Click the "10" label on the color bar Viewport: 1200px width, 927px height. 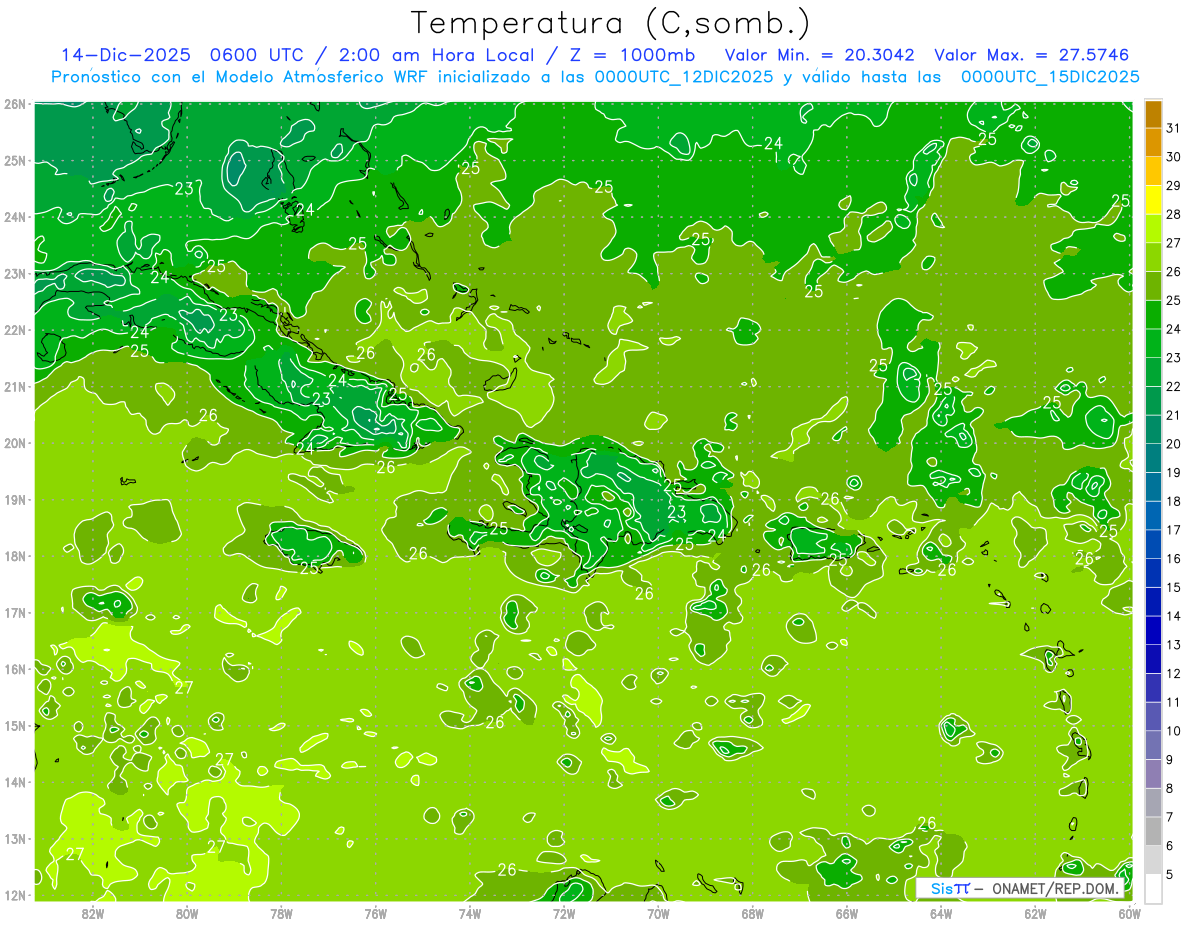click(x=1174, y=731)
